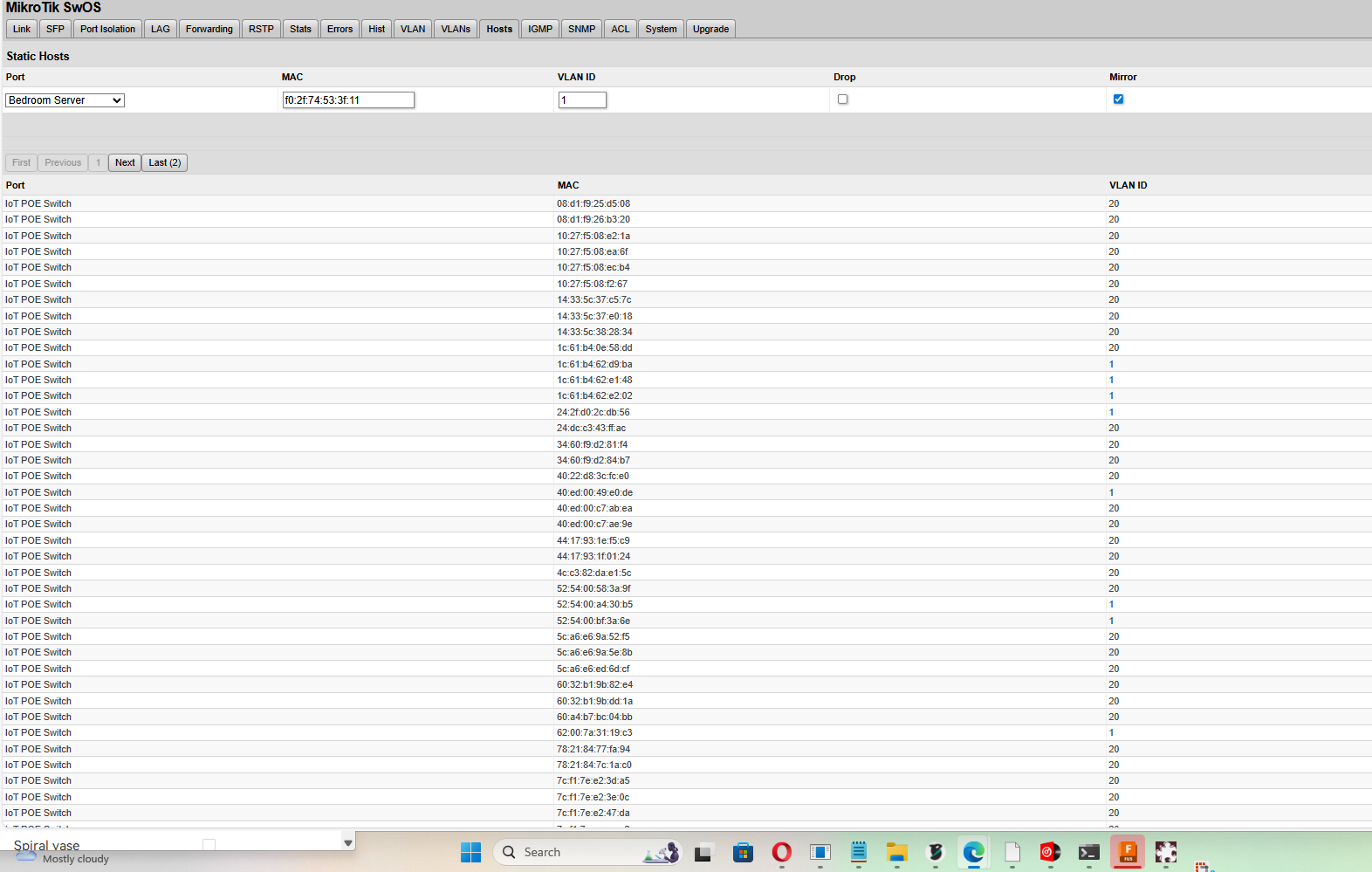Select the Hosts tab

coord(499,29)
